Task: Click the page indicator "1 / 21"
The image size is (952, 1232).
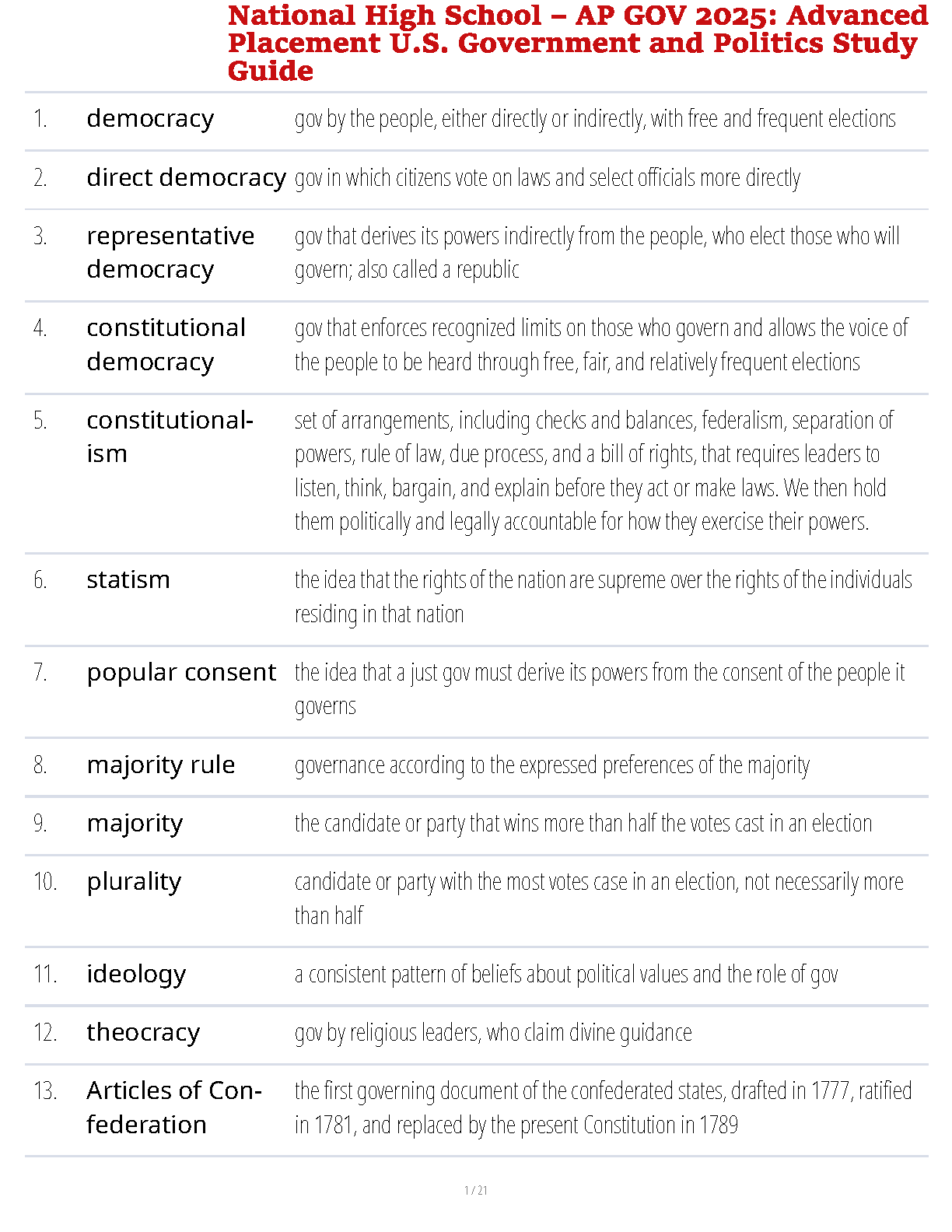Action: 476,1190
